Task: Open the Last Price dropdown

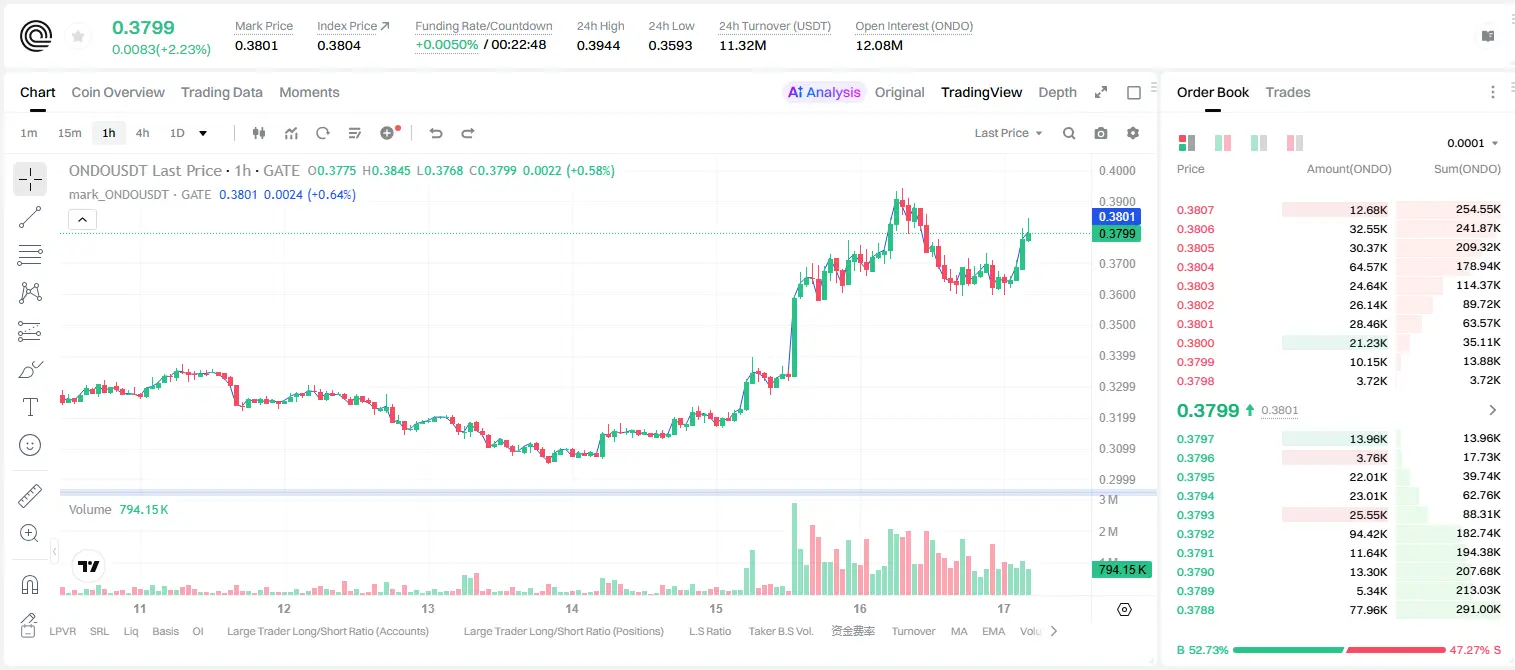Action: coord(1008,133)
